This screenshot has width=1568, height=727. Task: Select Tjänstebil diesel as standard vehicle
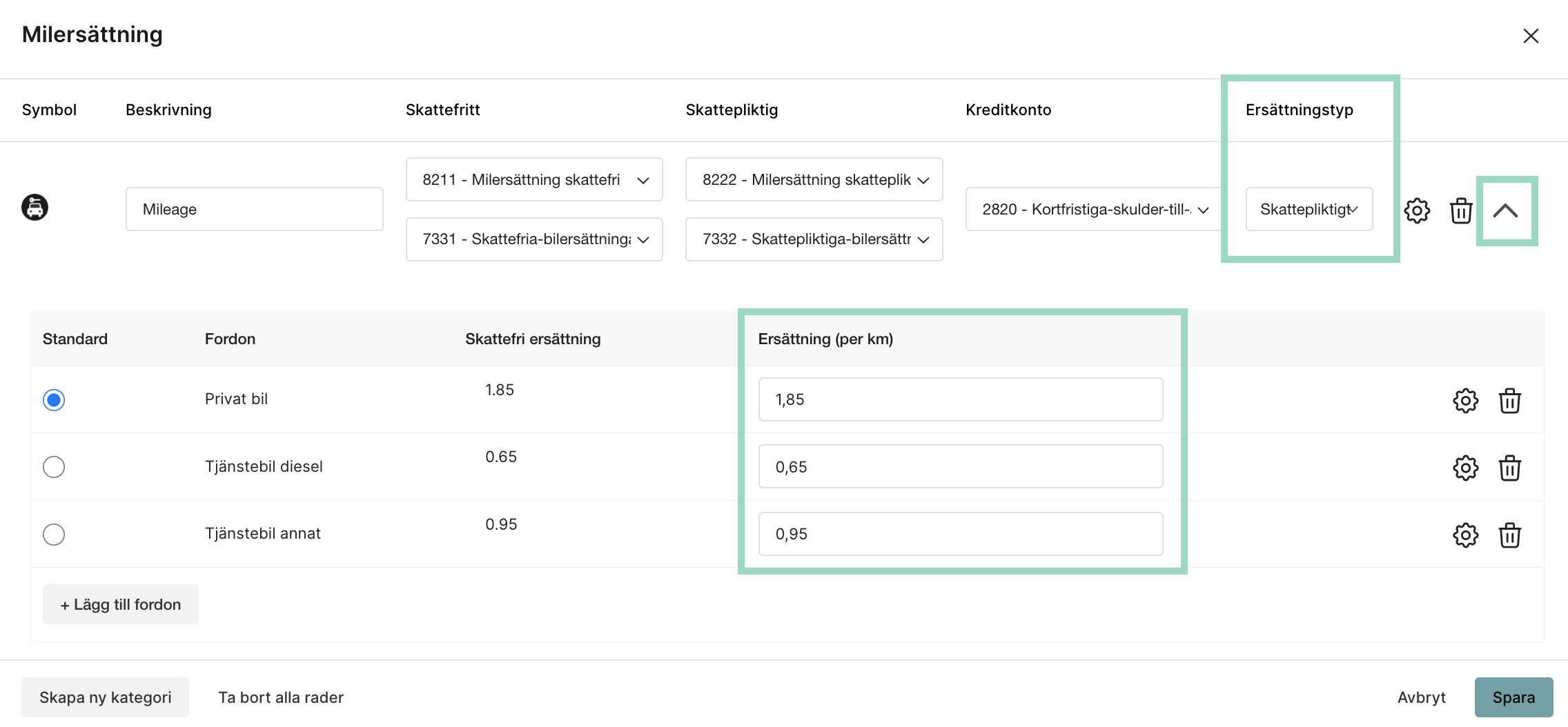pyautogui.click(x=54, y=467)
